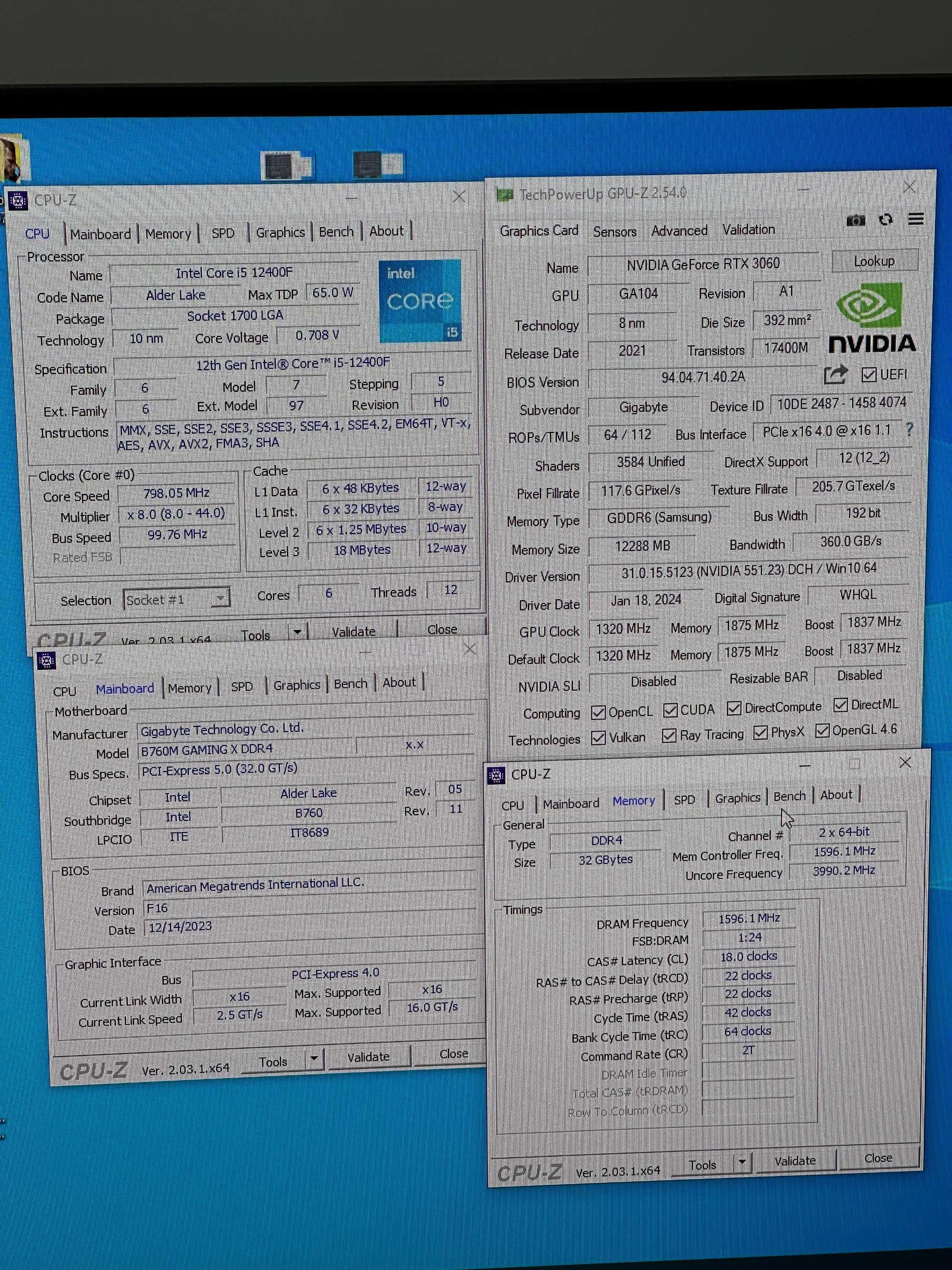Open the Socket #1 selection dropdown
Viewport: 952px width, 1270px height.
pos(176,600)
